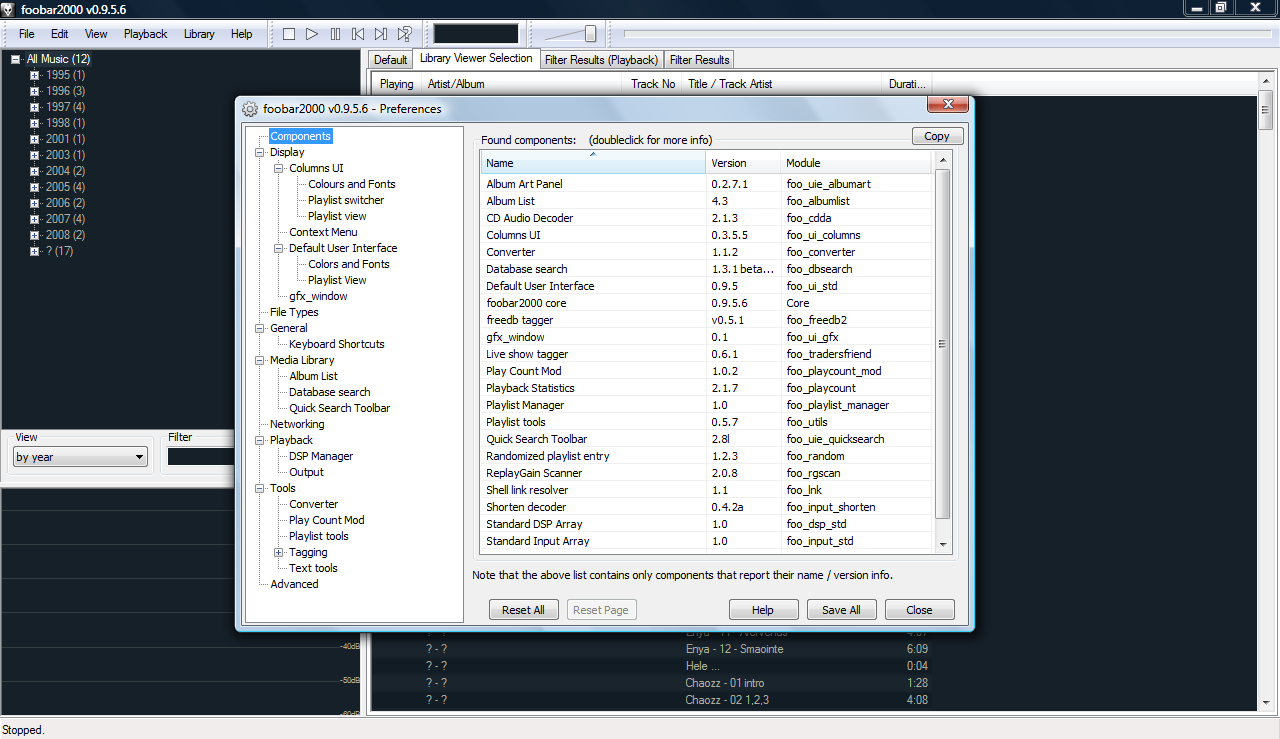Click the random playback button
This screenshot has height=739, width=1280.
pos(405,34)
